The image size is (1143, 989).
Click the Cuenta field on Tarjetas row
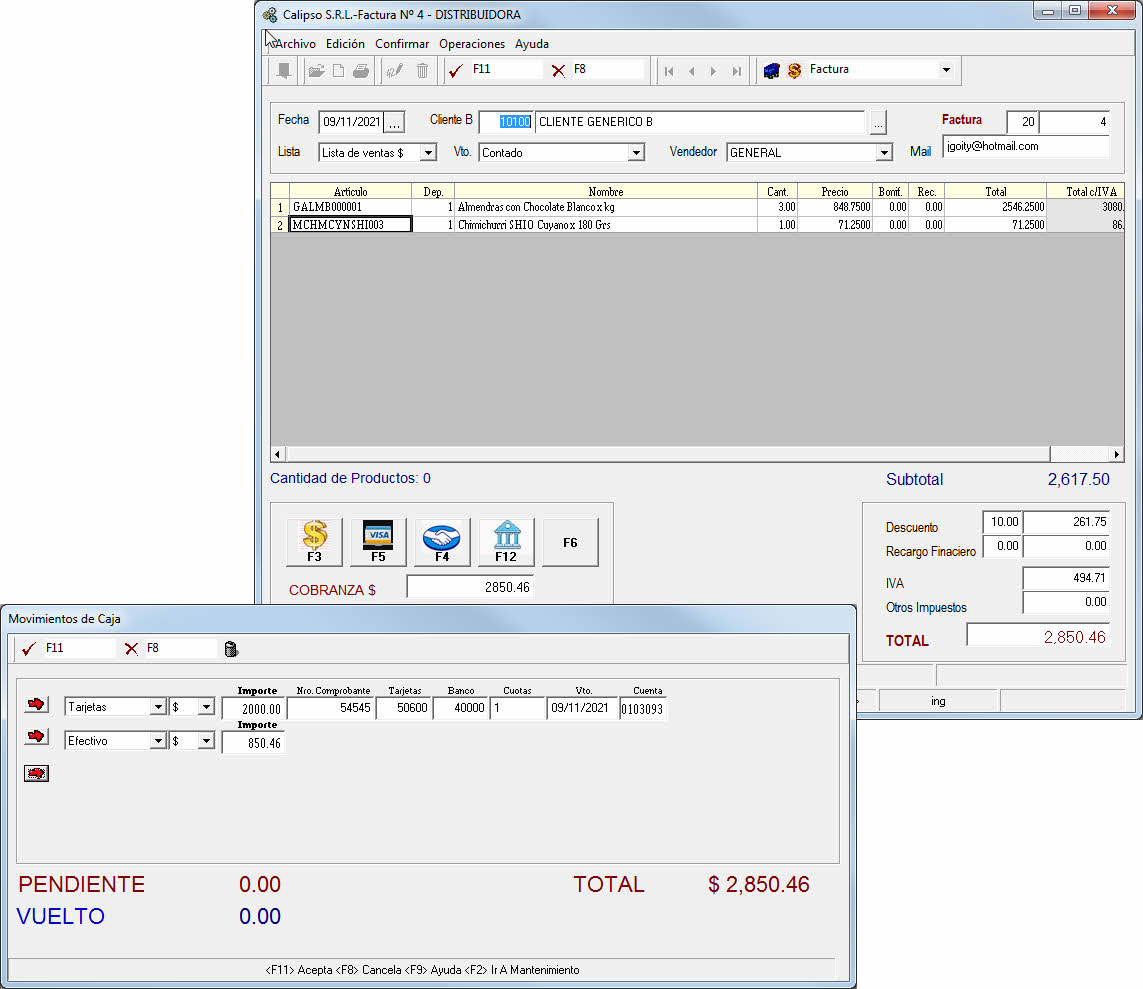pos(642,708)
